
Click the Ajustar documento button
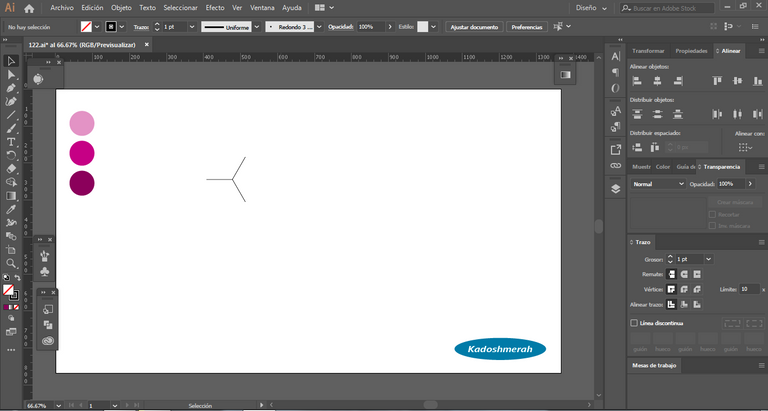(473, 26)
